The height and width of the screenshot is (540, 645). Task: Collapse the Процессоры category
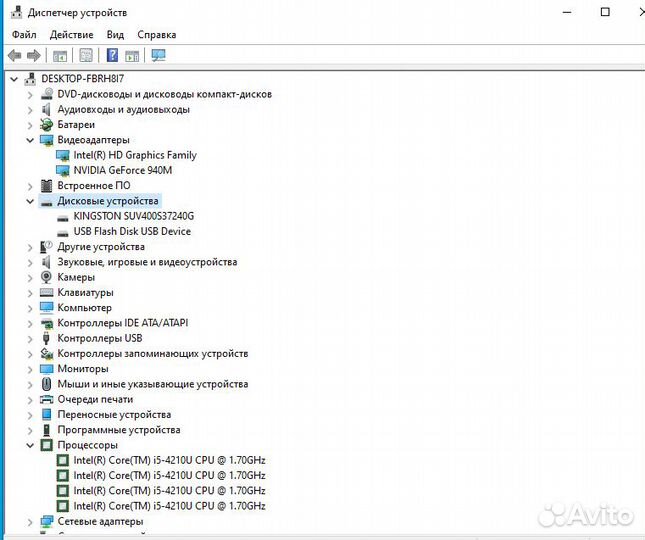pos(30,445)
